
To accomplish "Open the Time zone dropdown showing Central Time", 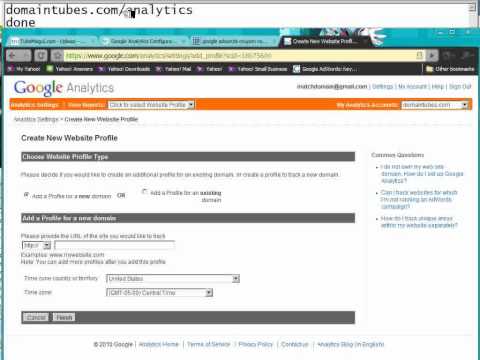I will 159,293.
